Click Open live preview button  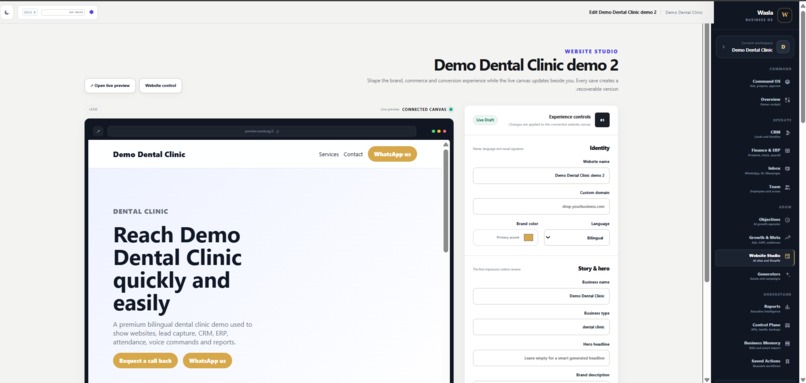(110, 85)
